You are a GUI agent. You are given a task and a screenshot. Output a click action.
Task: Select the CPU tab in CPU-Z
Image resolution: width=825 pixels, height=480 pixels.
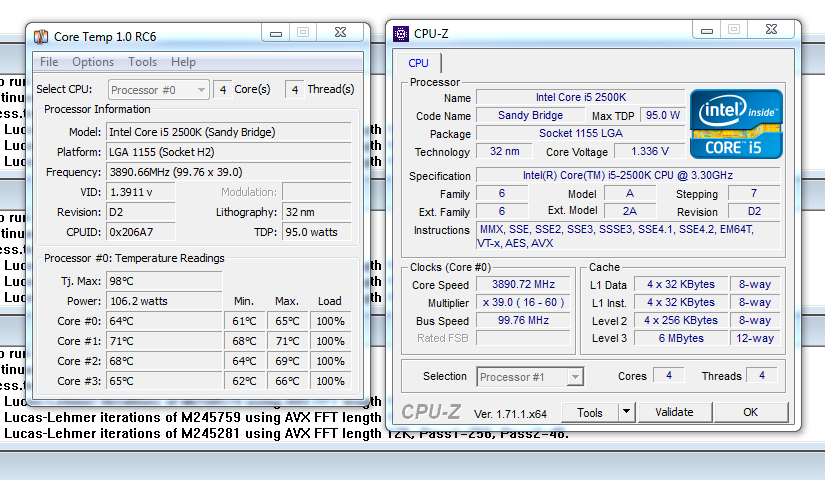point(418,63)
